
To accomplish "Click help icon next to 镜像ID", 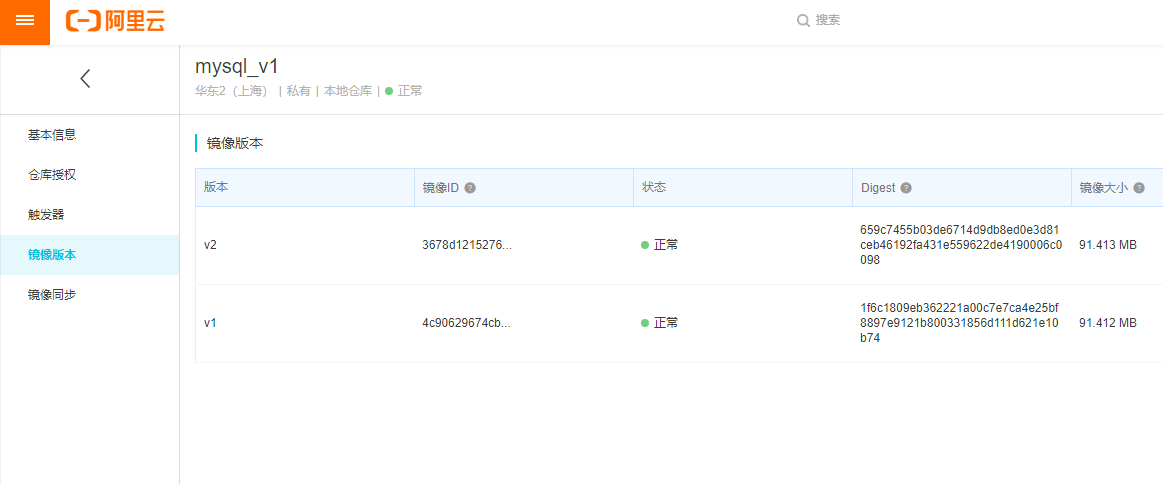I will (x=470, y=188).
